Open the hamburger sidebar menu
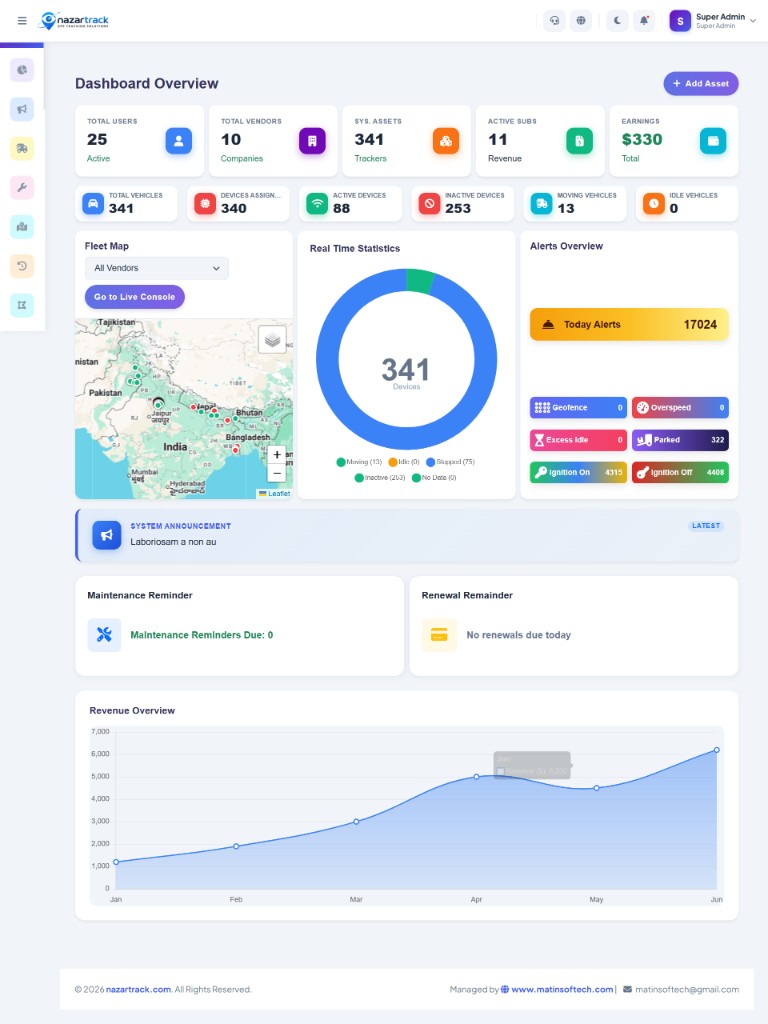Image resolution: width=768 pixels, height=1024 pixels. pos(22,21)
